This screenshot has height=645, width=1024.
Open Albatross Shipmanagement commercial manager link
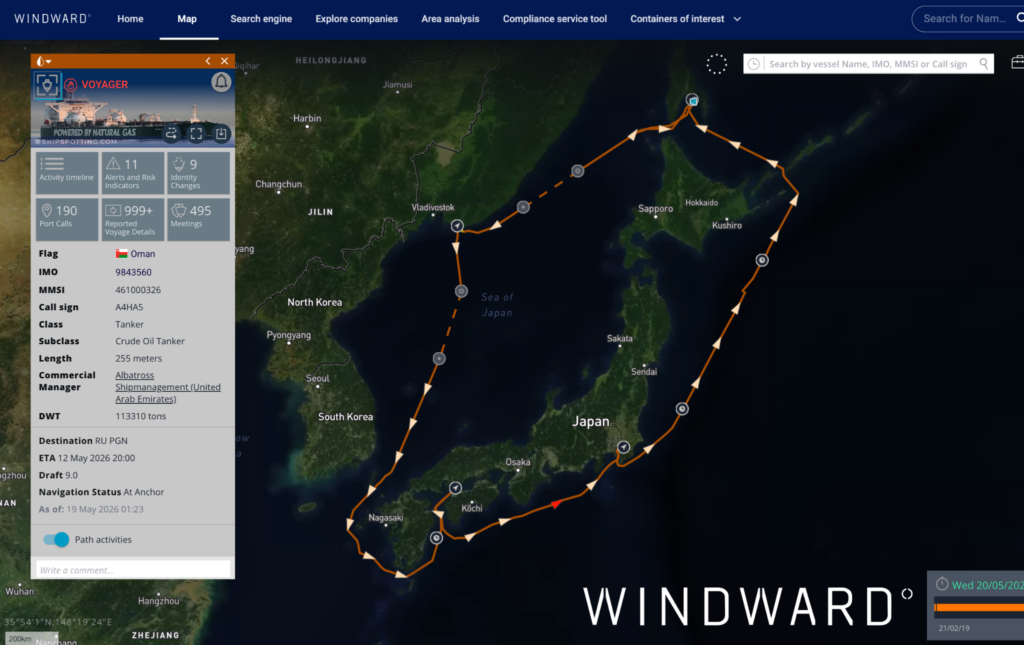point(168,387)
